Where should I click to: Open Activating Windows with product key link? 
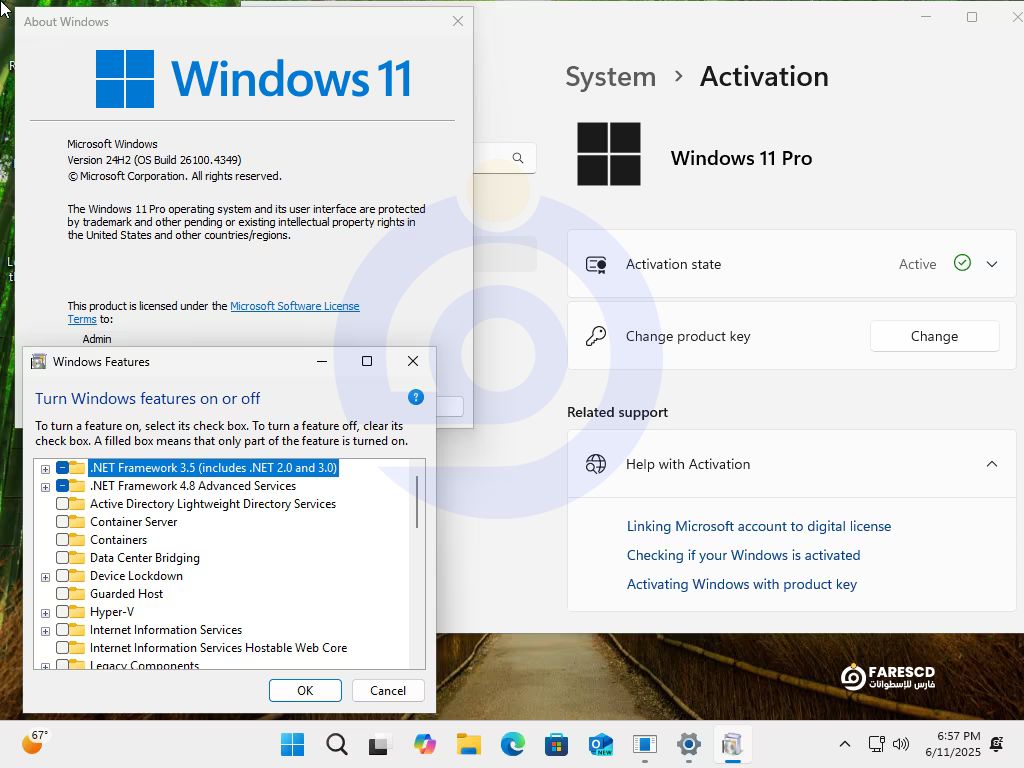[741, 584]
